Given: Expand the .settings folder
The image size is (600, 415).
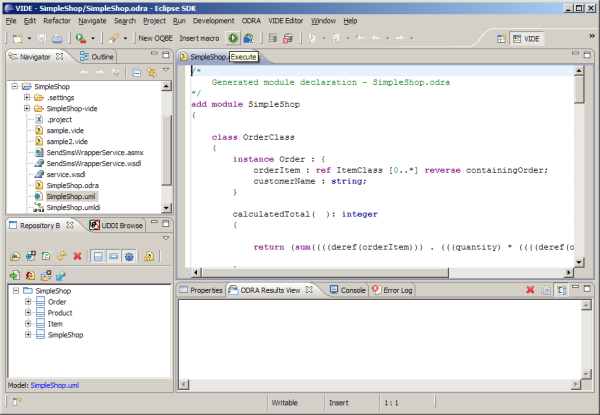Looking at the screenshot, I should click(27, 97).
